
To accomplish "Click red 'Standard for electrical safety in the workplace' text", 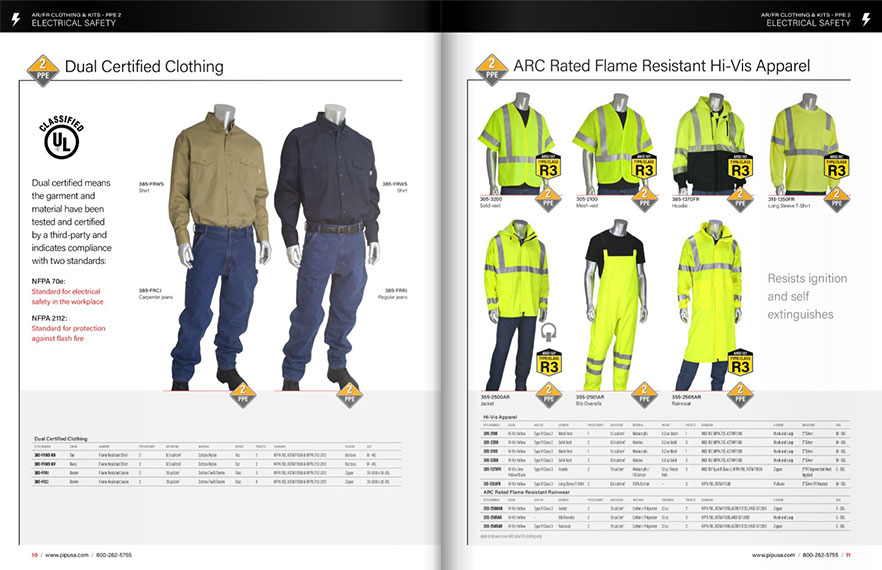I will point(68,297).
